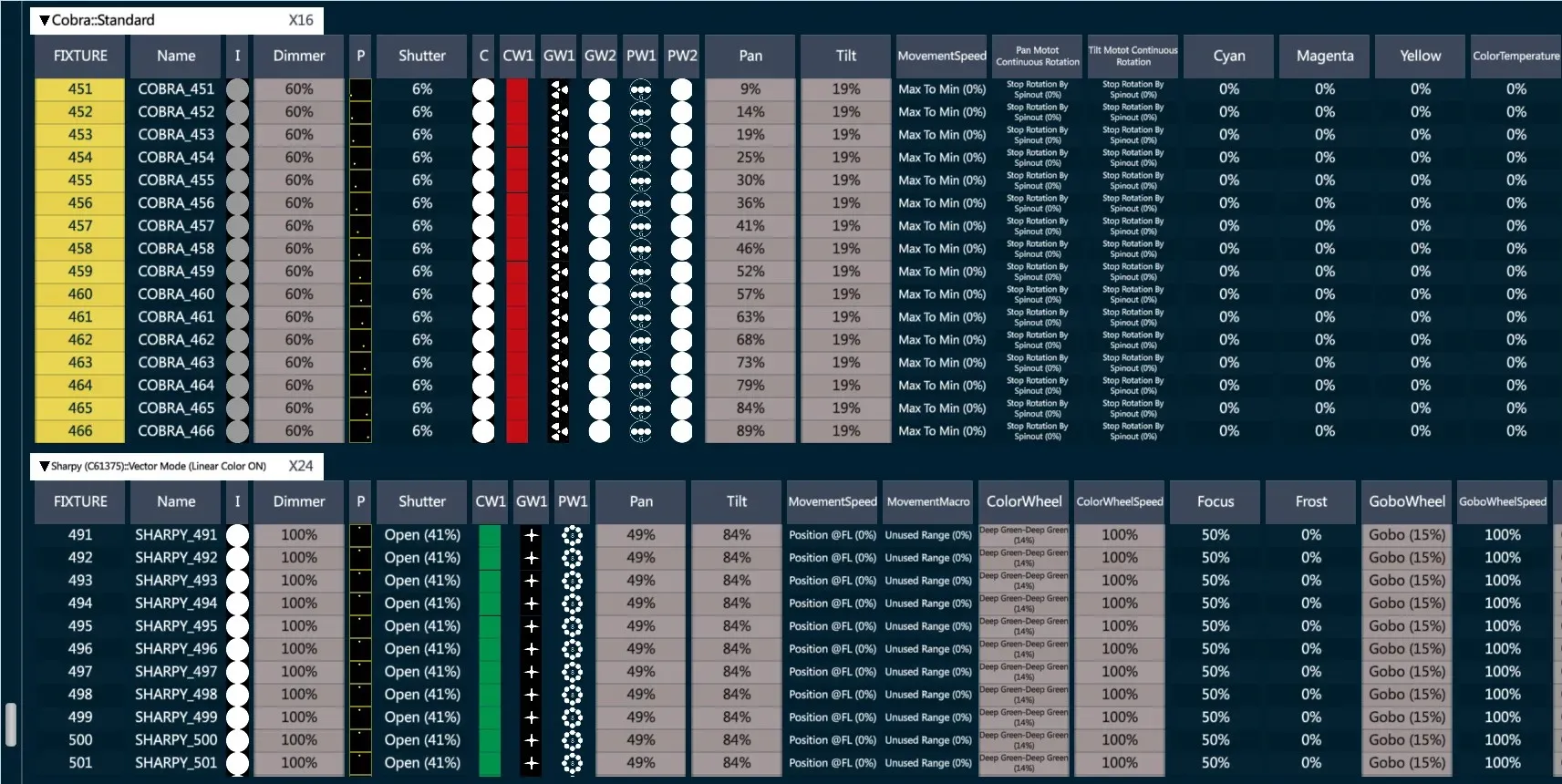Click the Open (41%) shutter cell for SHARPY_496

pos(422,649)
